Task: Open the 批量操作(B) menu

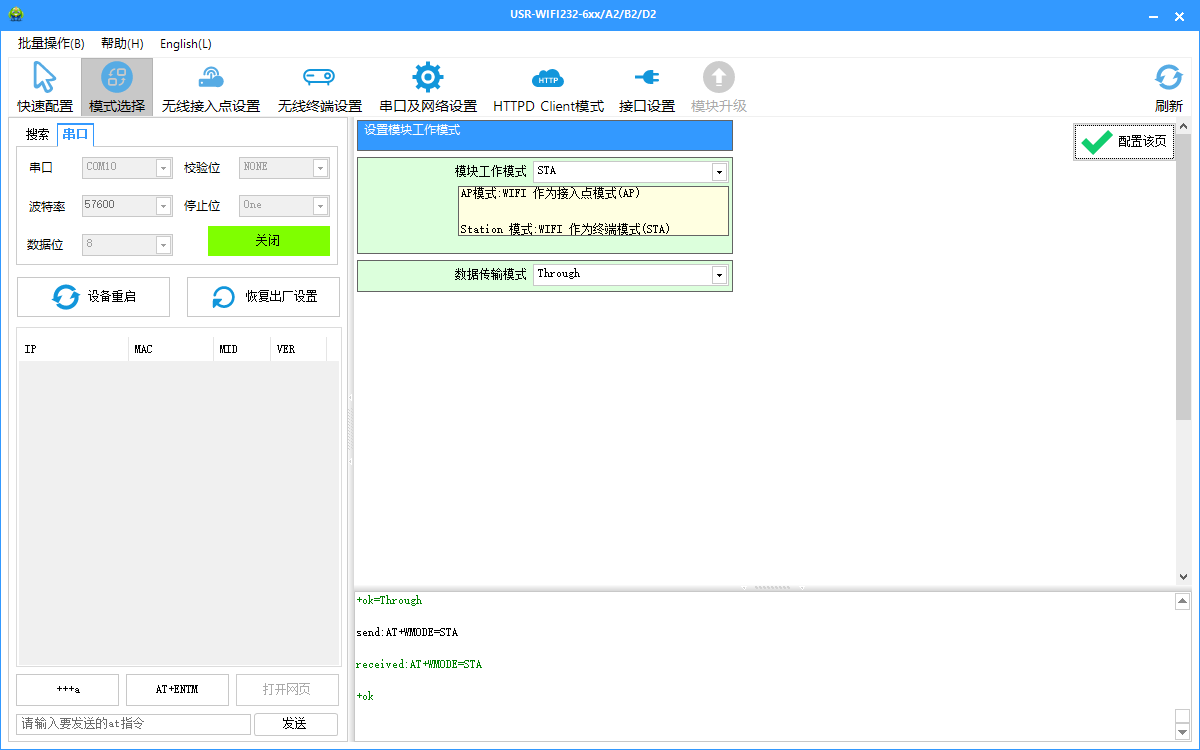Action: click(51, 44)
